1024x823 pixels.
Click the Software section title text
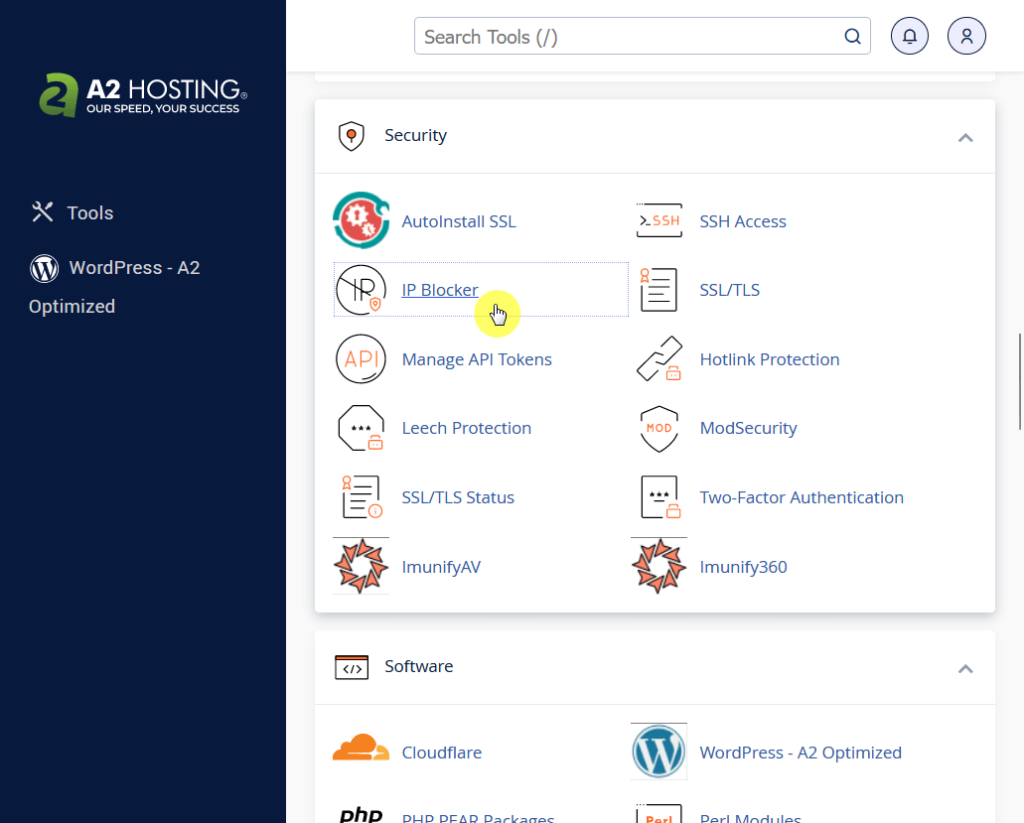pos(419,666)
